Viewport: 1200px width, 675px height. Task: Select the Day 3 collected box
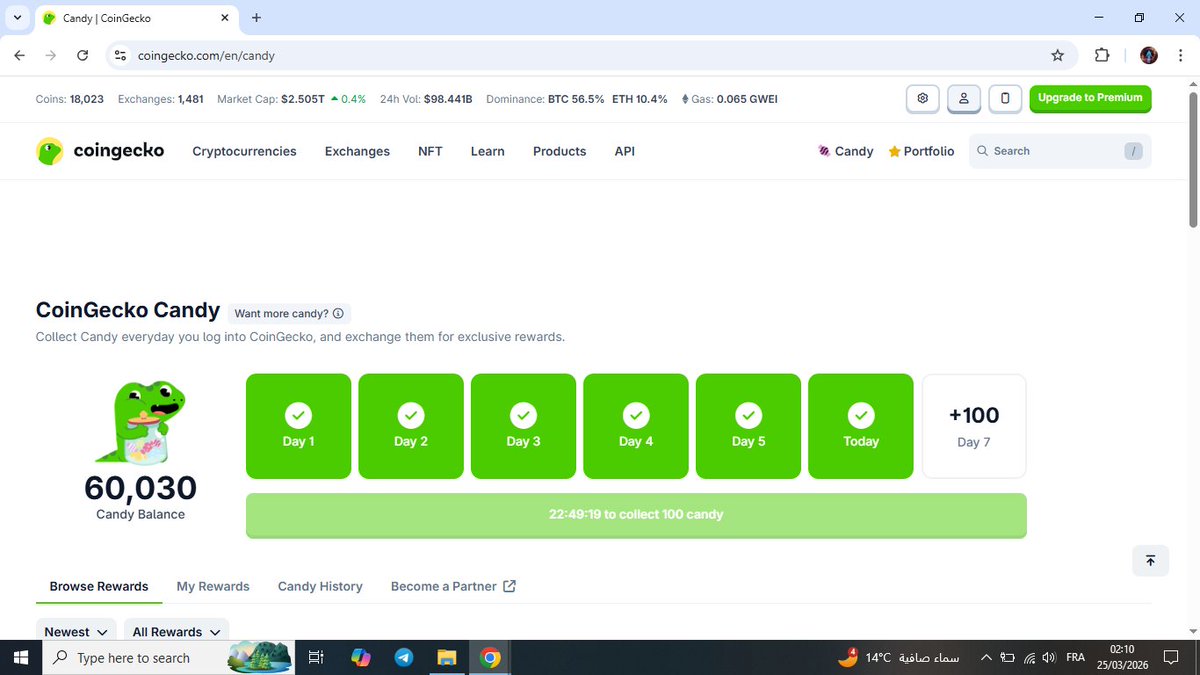[x=523, y=426]
